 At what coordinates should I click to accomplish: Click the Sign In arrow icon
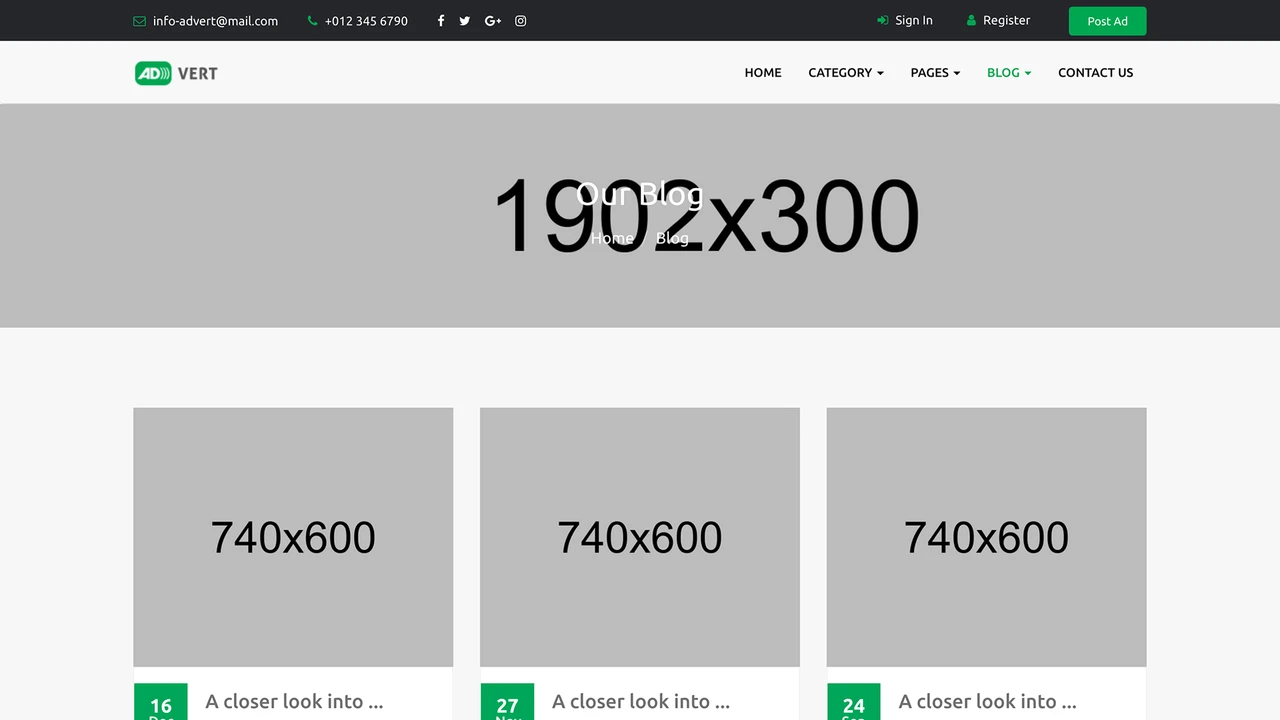pos(882,20)
